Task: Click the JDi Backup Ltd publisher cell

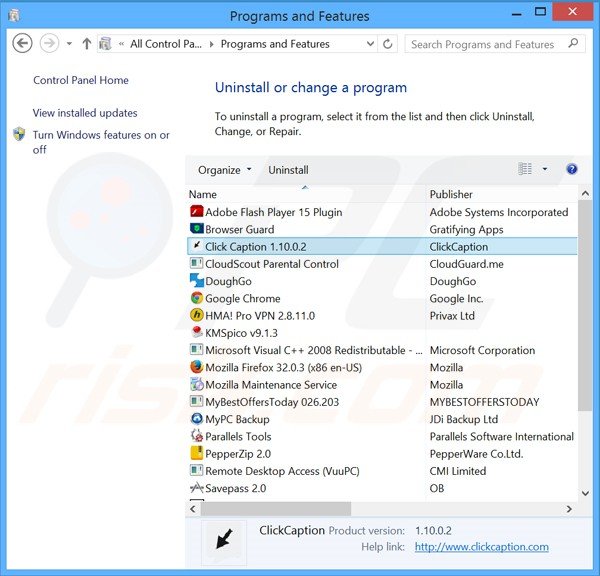Action: tap(464, 419)
